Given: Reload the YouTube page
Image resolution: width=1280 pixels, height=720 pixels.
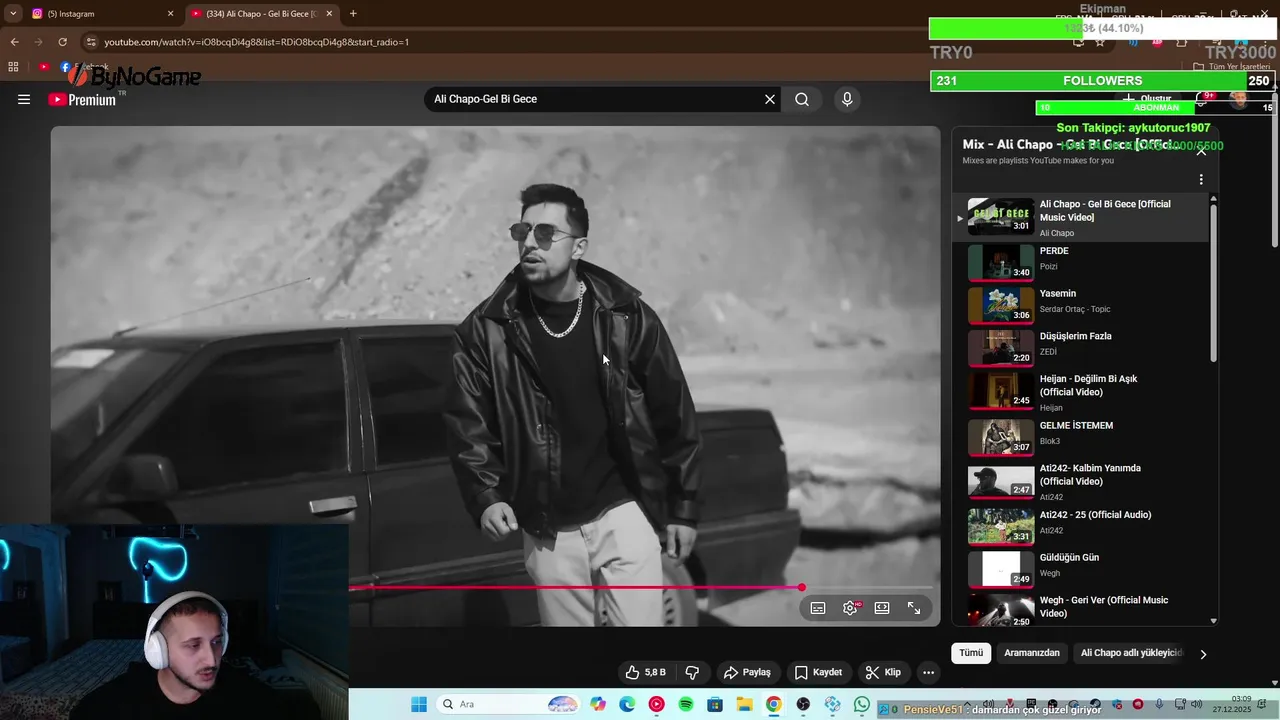Looking at the screenshot, I should click(x=62, y=42).
